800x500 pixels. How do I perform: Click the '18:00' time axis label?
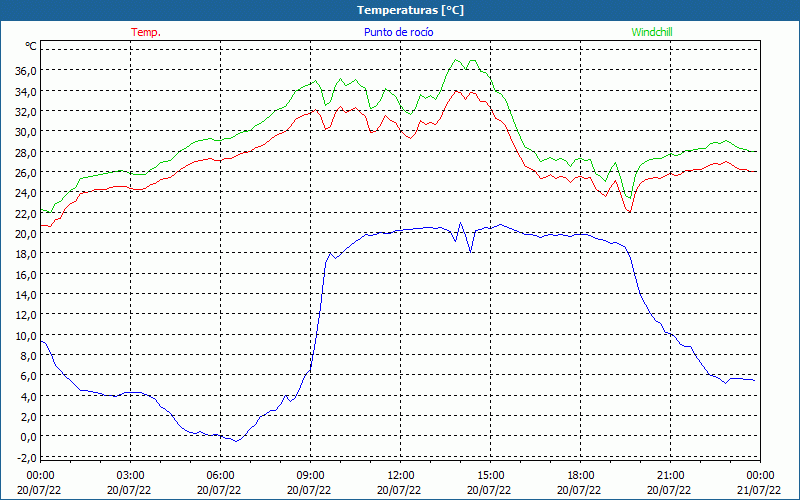(x=581, y=476)
